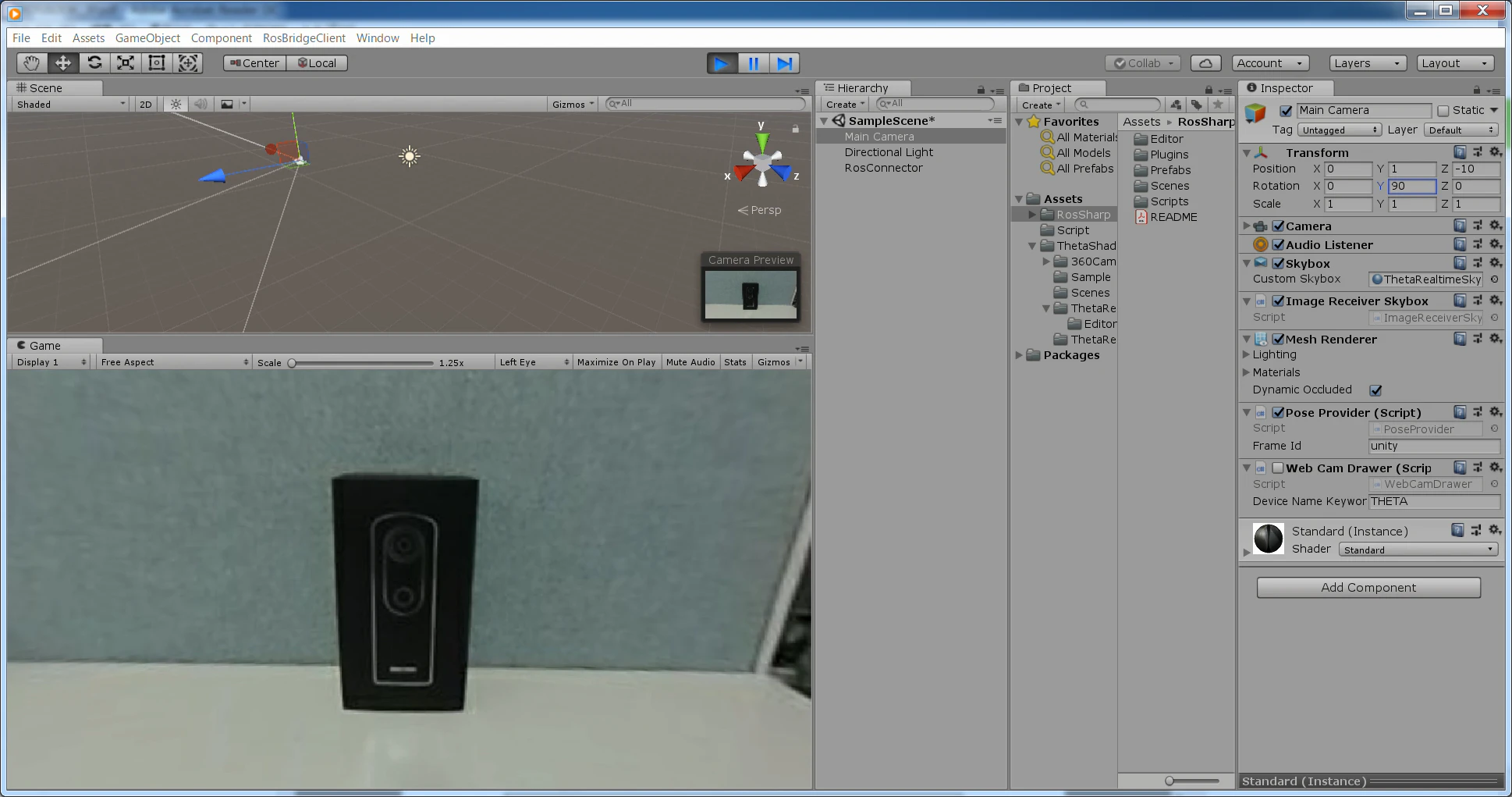This screenshot has width=1512, height=797.
Task: Select the Hand tool in toolbar
Action: [32, 63]
